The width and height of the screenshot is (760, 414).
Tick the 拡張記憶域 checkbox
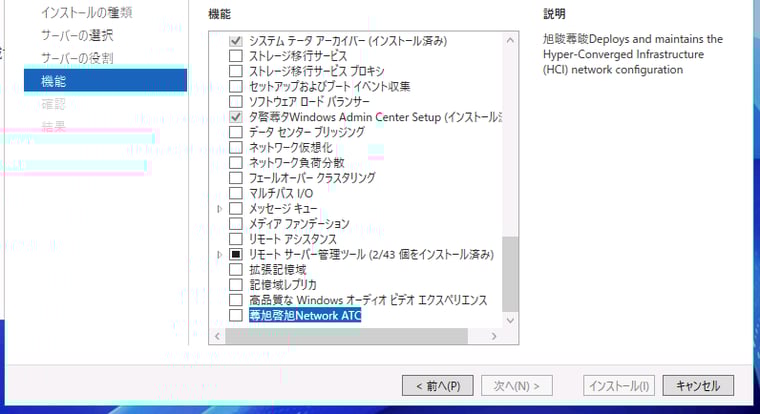pos(236,270)
